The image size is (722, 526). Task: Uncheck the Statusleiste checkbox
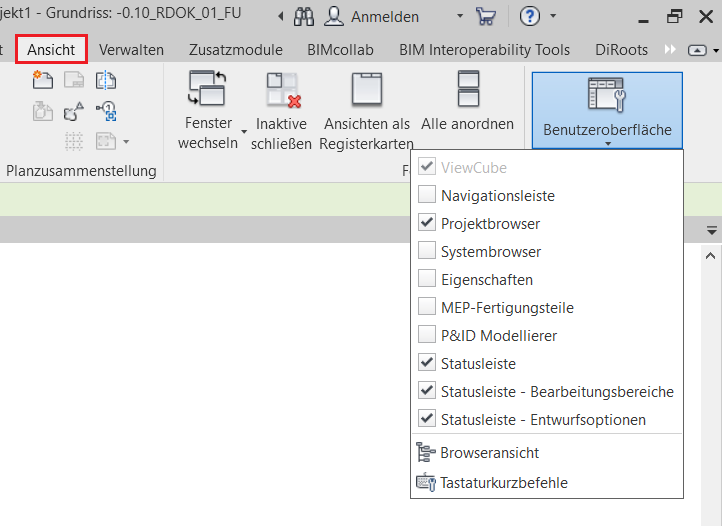[427, 362]
